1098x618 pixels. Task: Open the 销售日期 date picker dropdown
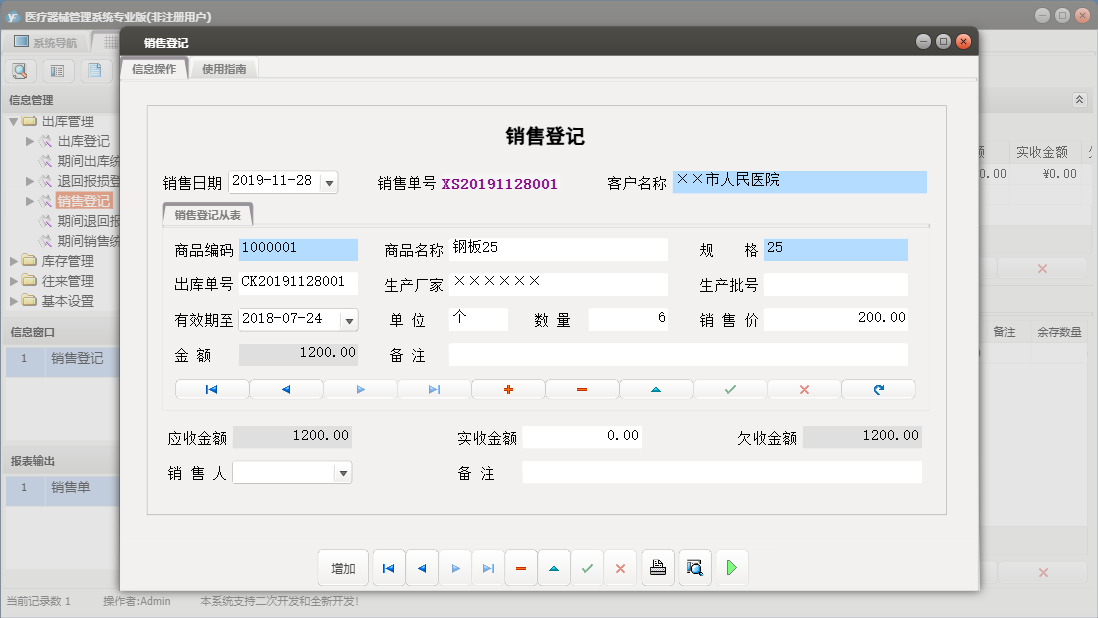click(328, 182)
